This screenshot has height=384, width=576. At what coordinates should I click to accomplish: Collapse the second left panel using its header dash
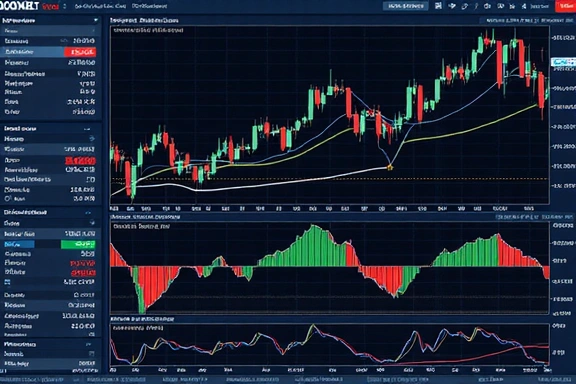pos(87,129)
